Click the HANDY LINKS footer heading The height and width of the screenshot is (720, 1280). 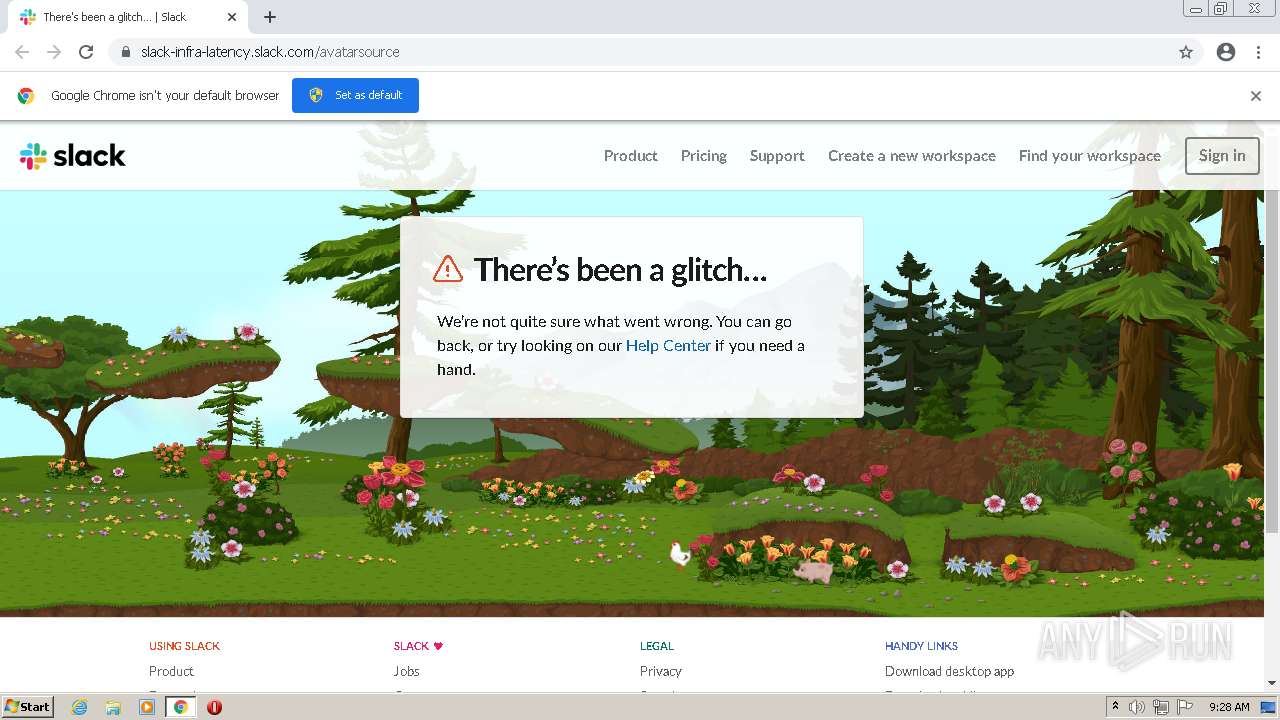921,646
